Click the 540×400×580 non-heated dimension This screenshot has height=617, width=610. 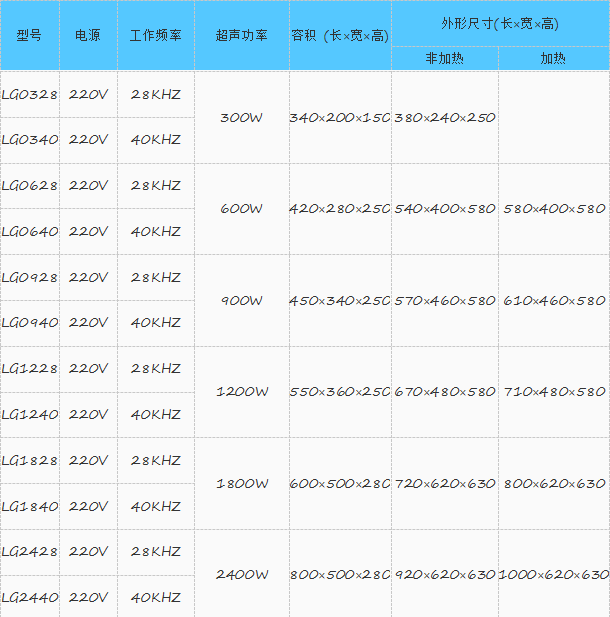(x=444, y=209)
